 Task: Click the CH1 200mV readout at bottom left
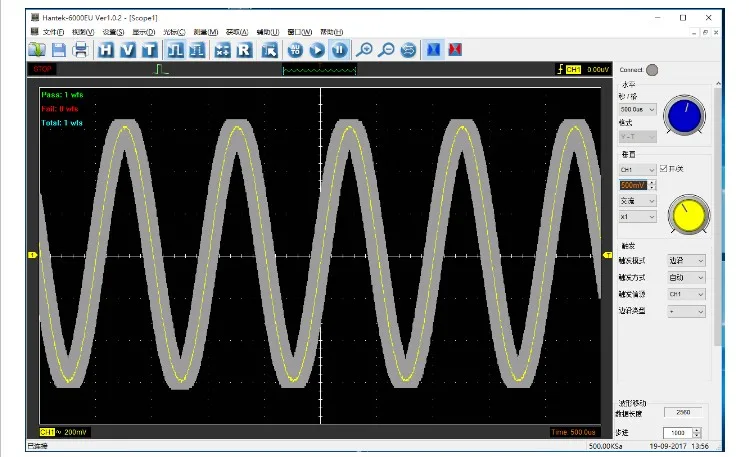[64, 432]
